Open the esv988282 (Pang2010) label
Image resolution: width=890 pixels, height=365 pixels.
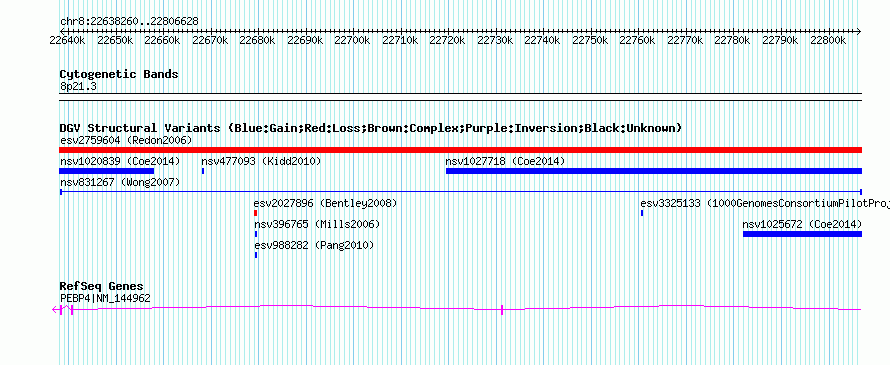314,245
